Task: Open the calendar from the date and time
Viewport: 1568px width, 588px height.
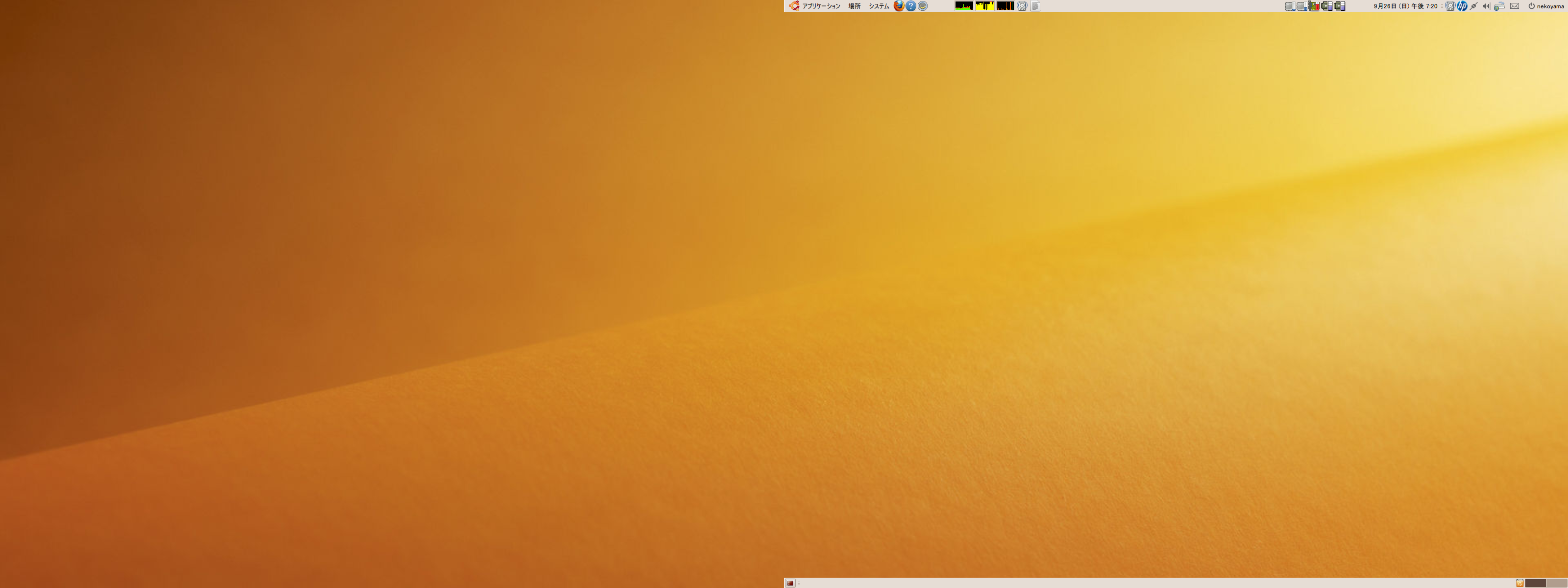Action: pos(1405,6)
